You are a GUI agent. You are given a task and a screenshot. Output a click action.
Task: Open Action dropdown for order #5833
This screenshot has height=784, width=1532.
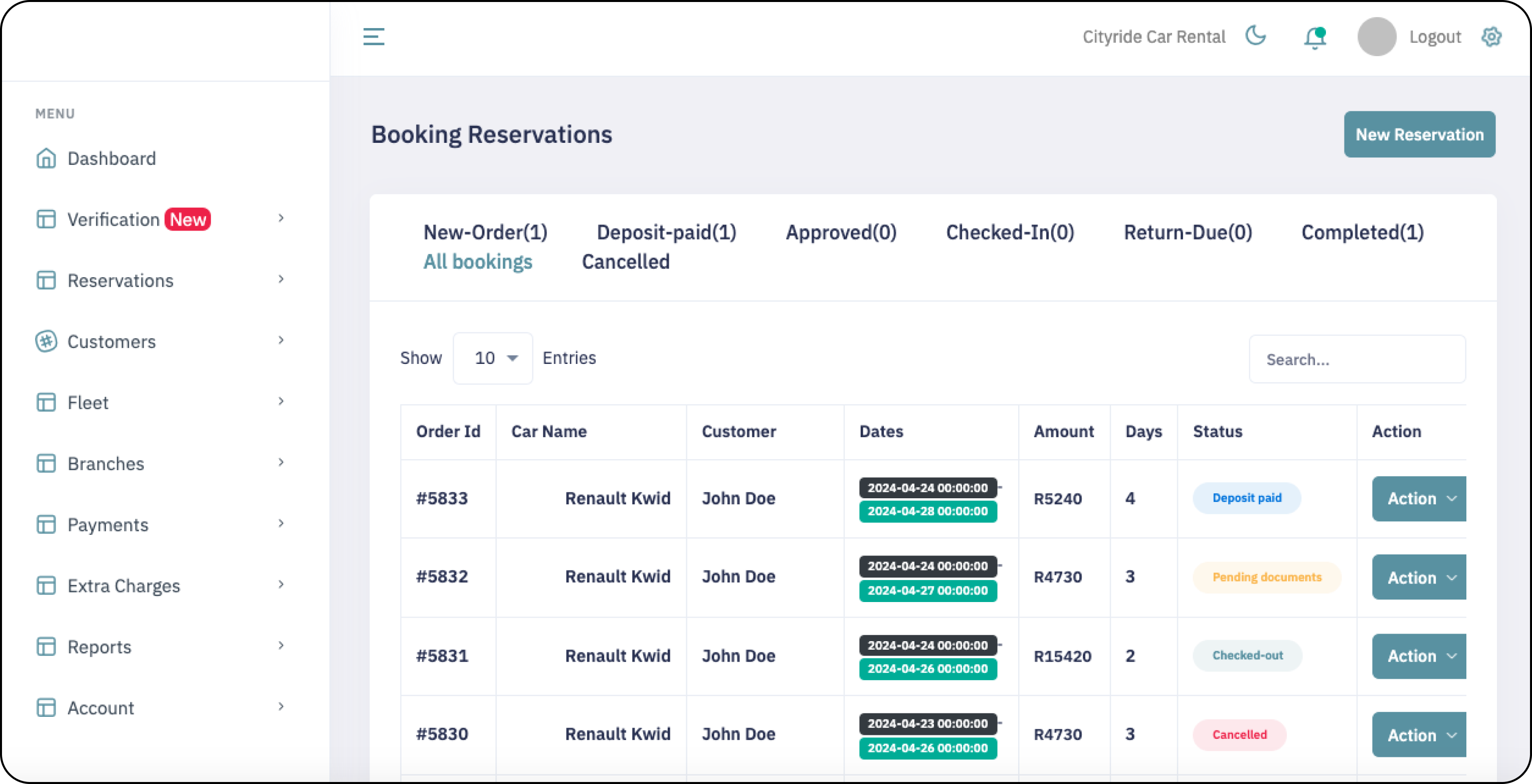(x=1420, y=498)
